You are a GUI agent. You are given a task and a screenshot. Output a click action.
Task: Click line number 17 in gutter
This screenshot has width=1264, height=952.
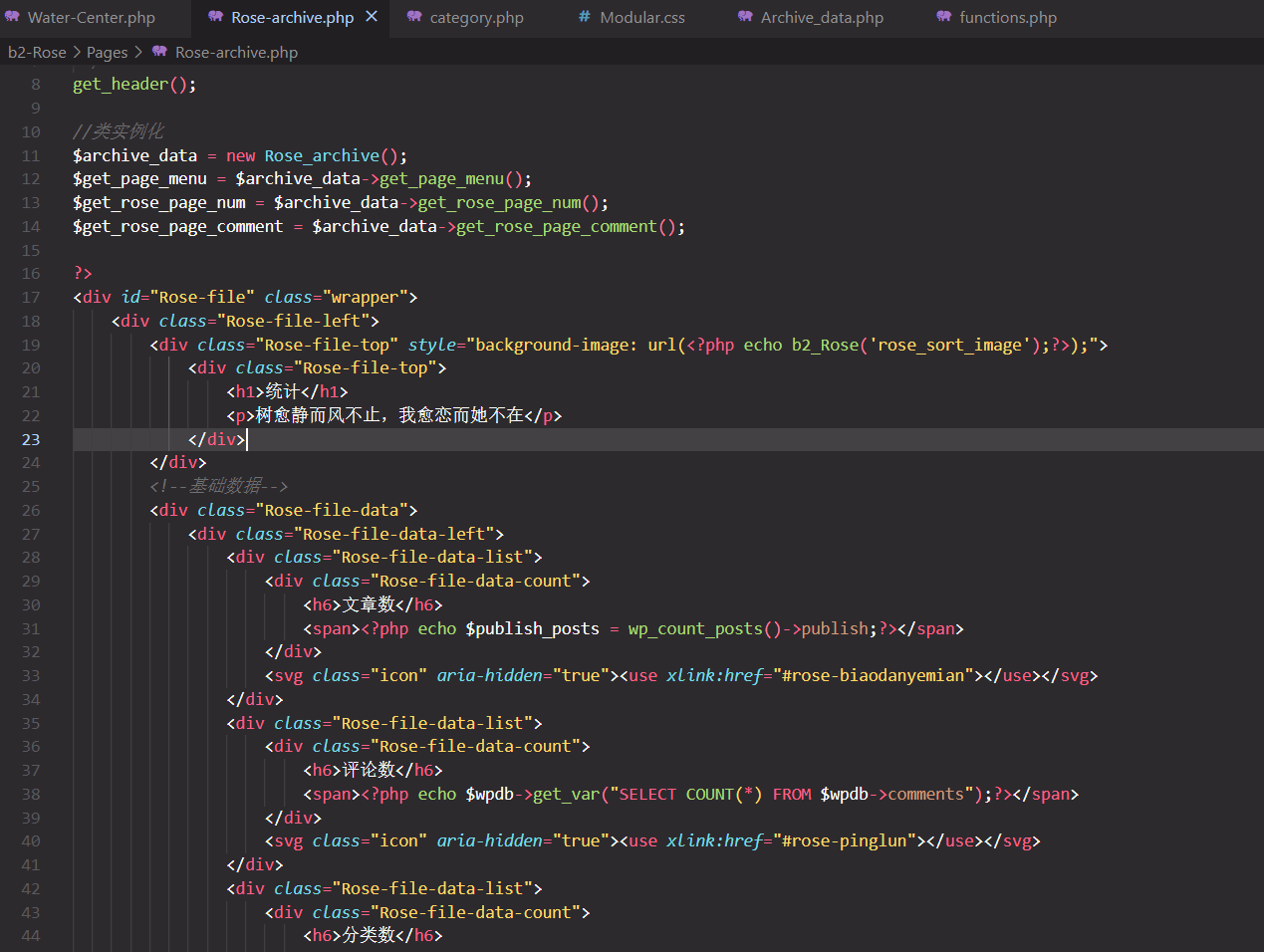pos(31,297)
